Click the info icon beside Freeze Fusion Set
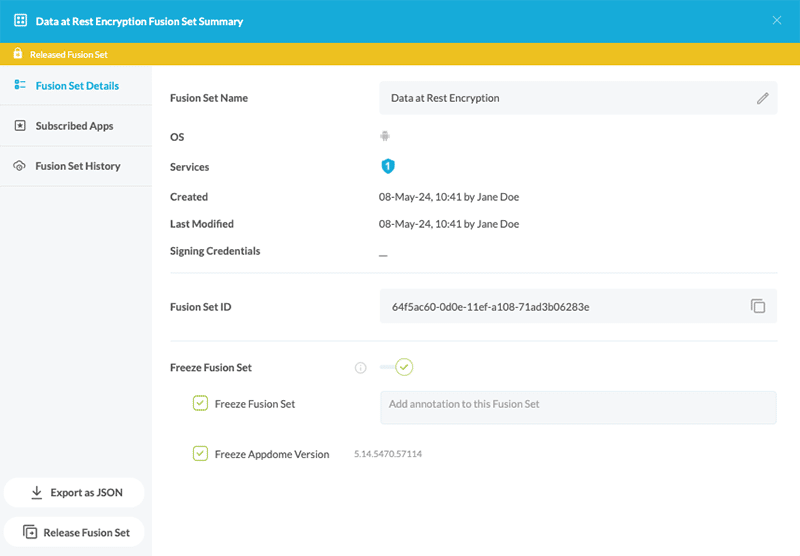800x556 pixels. (361, 368)
